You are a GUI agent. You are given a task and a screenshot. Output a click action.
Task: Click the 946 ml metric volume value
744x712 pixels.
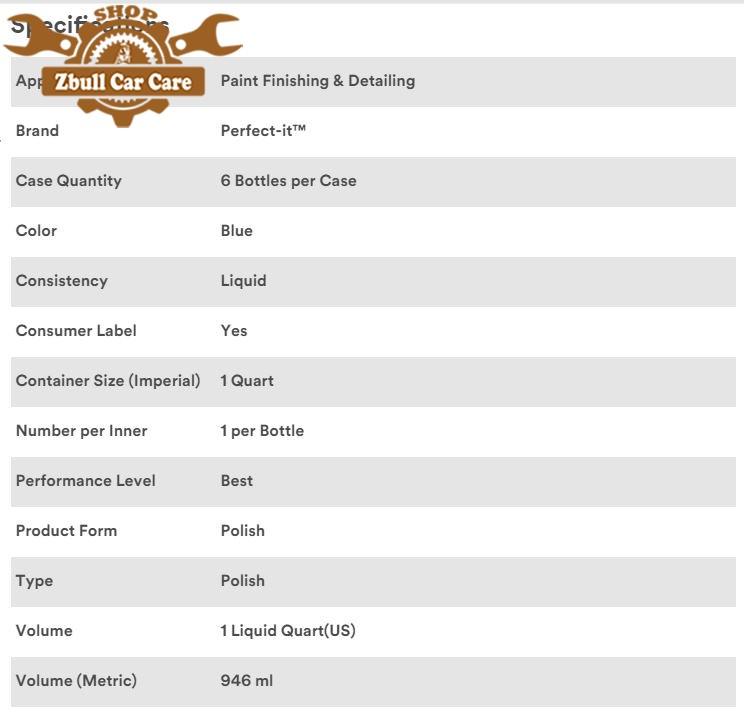247,681
